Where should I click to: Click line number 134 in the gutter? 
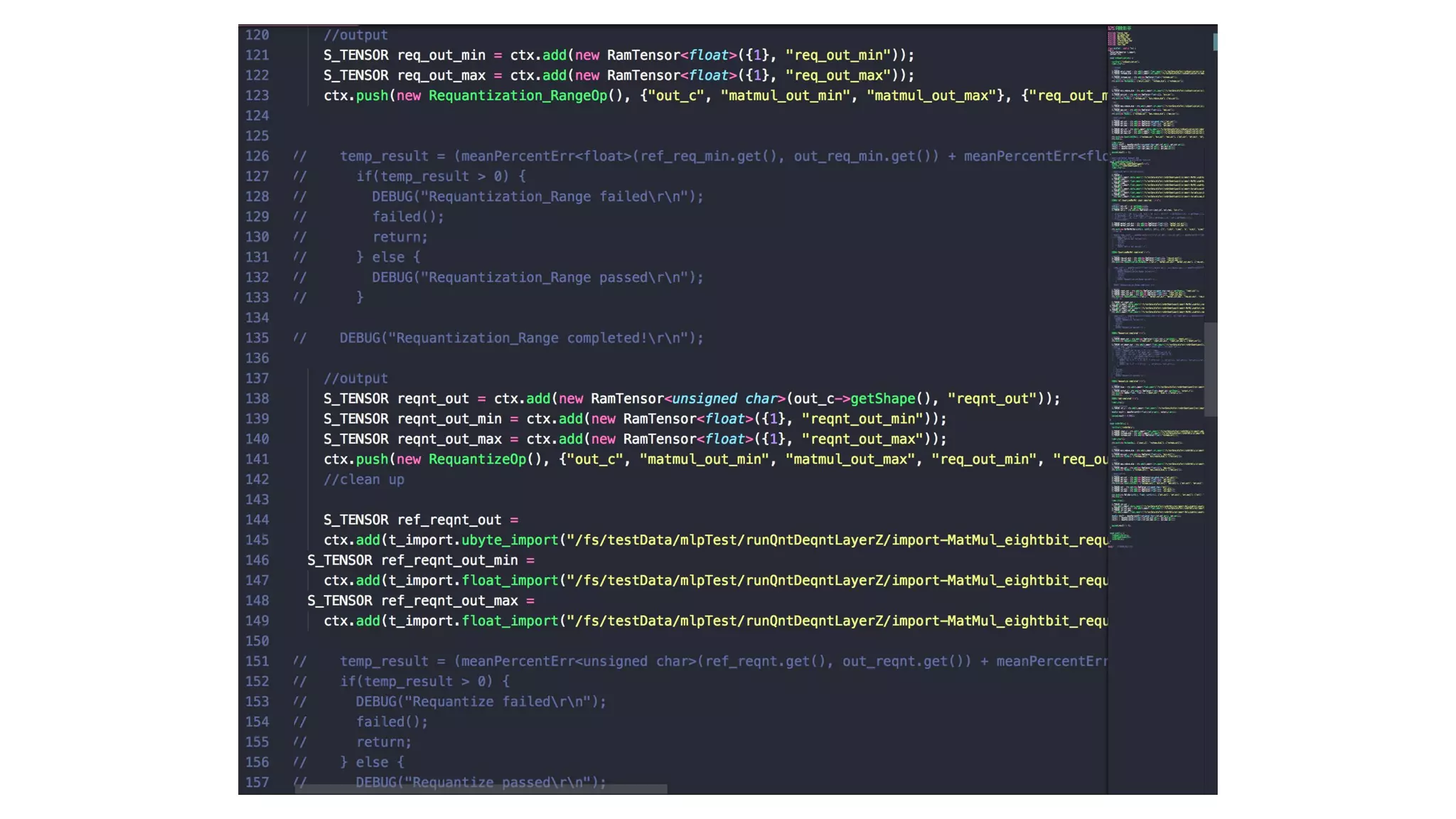click(257, 318)
